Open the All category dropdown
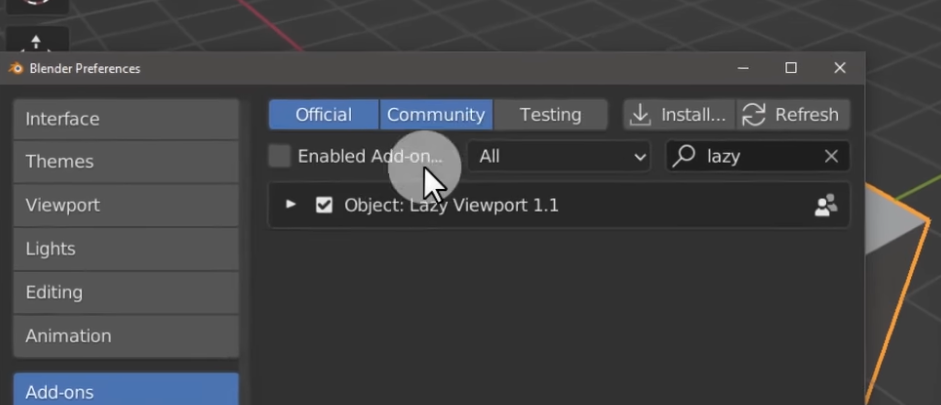 559,157
